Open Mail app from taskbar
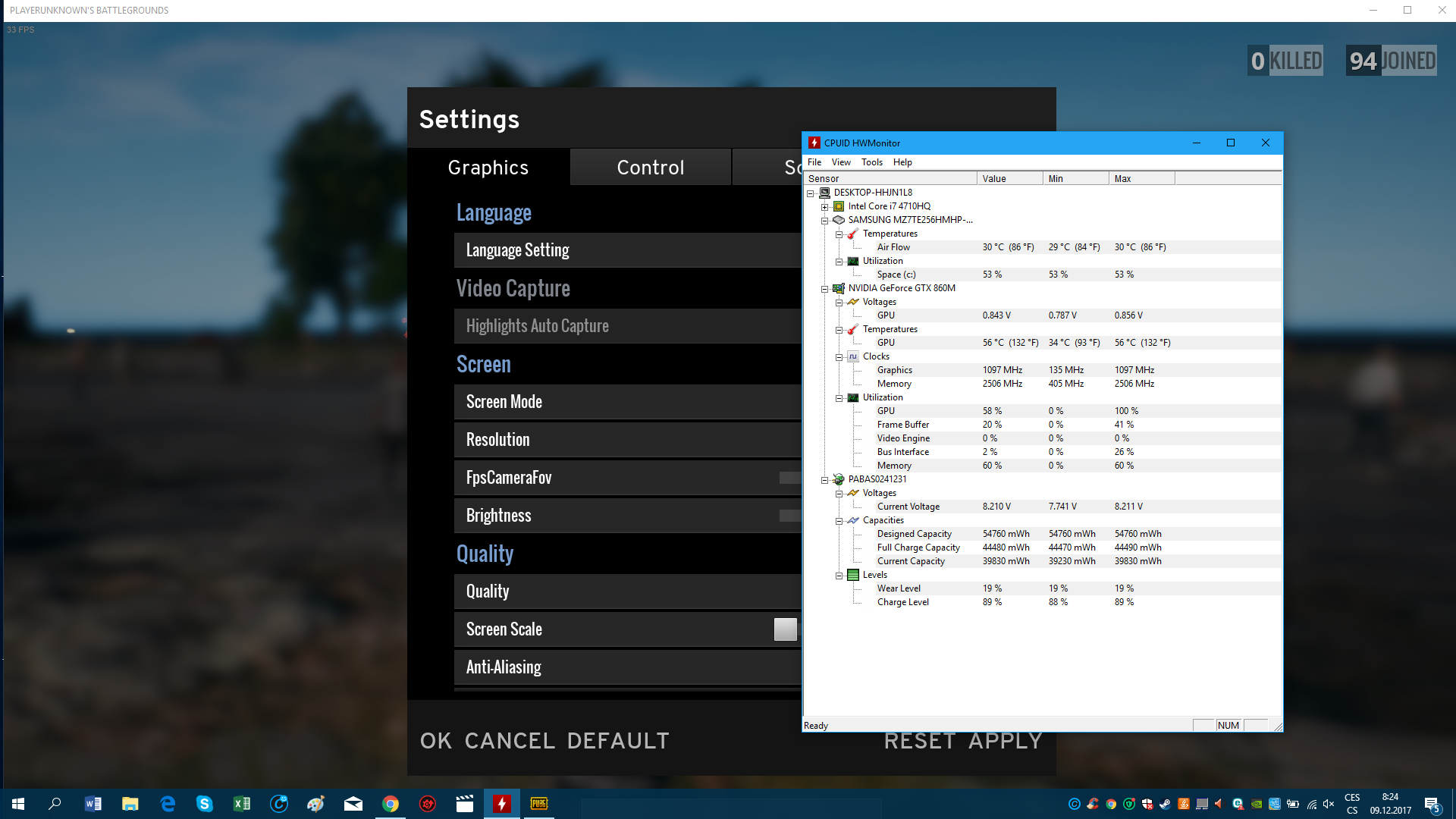Viewport: 1456px width, 819px height. 353,804
